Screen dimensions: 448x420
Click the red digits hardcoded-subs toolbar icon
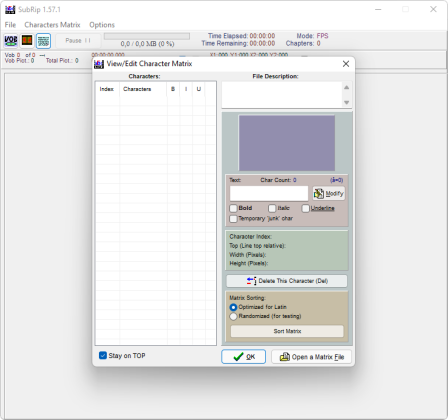(27, 41)
